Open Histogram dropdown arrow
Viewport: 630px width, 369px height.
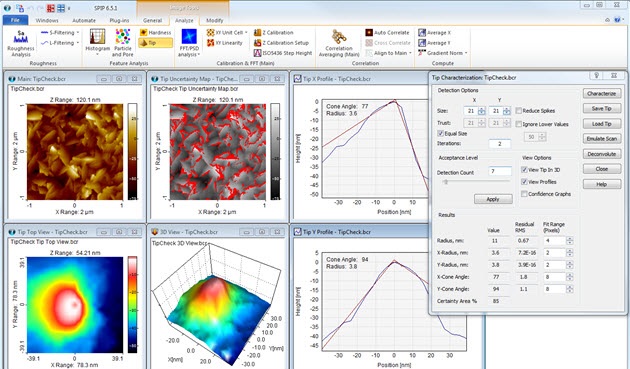(x=97, y=53)
